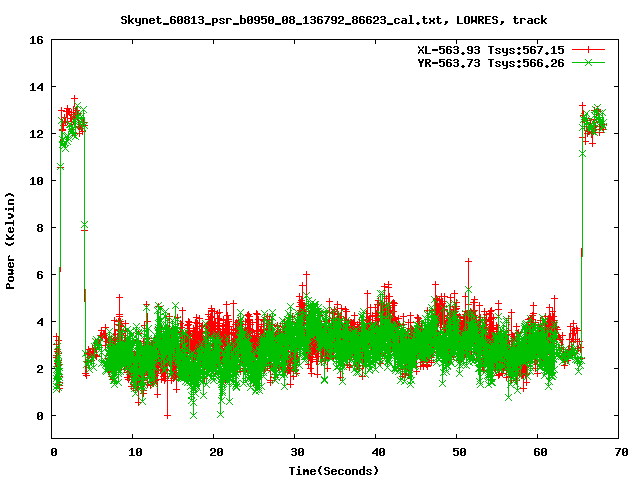Click the red XL legend line sample
The width and height of the screenshot is (640, 480).
[x=588, y=50]
